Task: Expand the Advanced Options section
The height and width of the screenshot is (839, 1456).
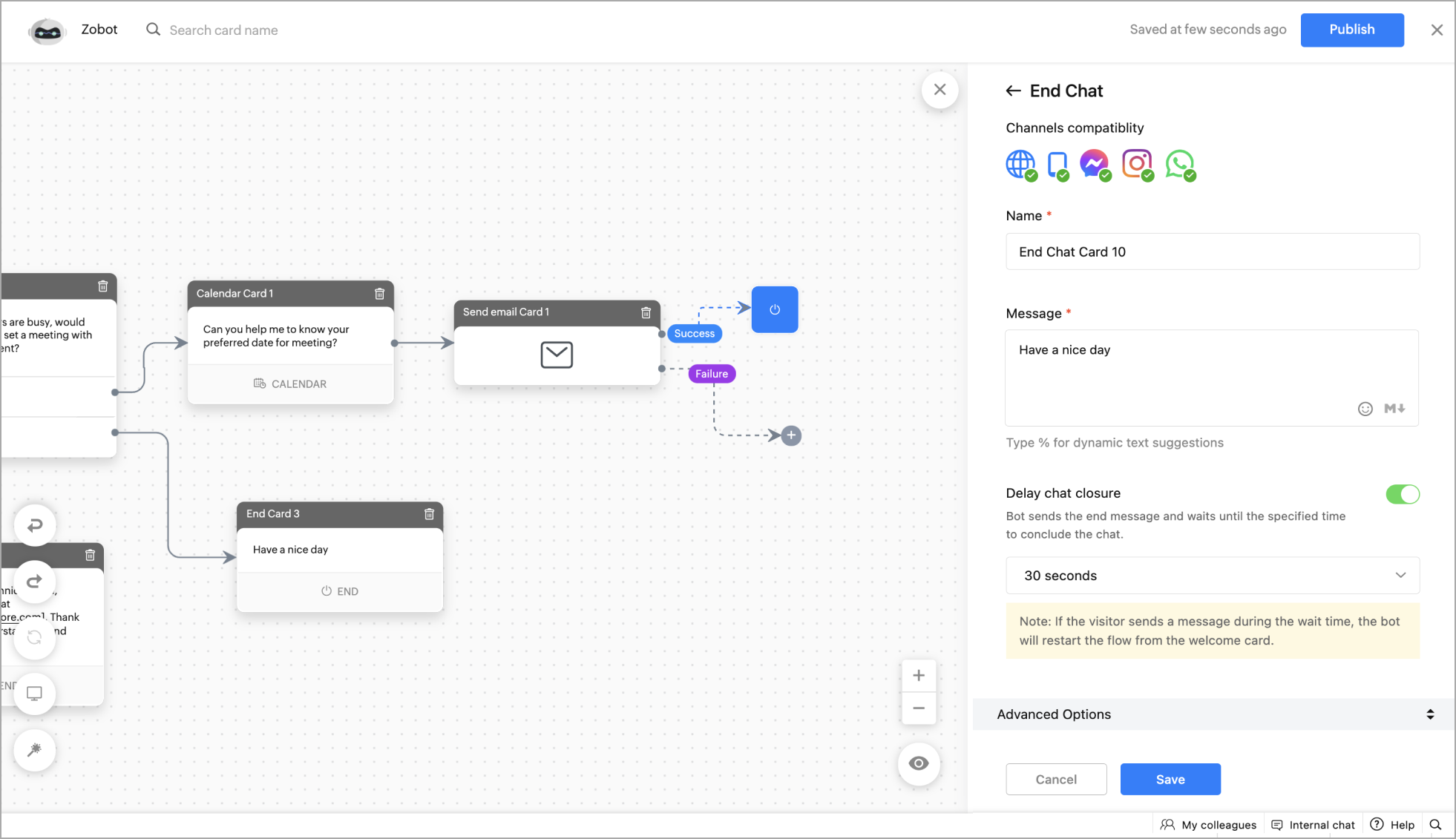Action: click(x=1213, y=714)
